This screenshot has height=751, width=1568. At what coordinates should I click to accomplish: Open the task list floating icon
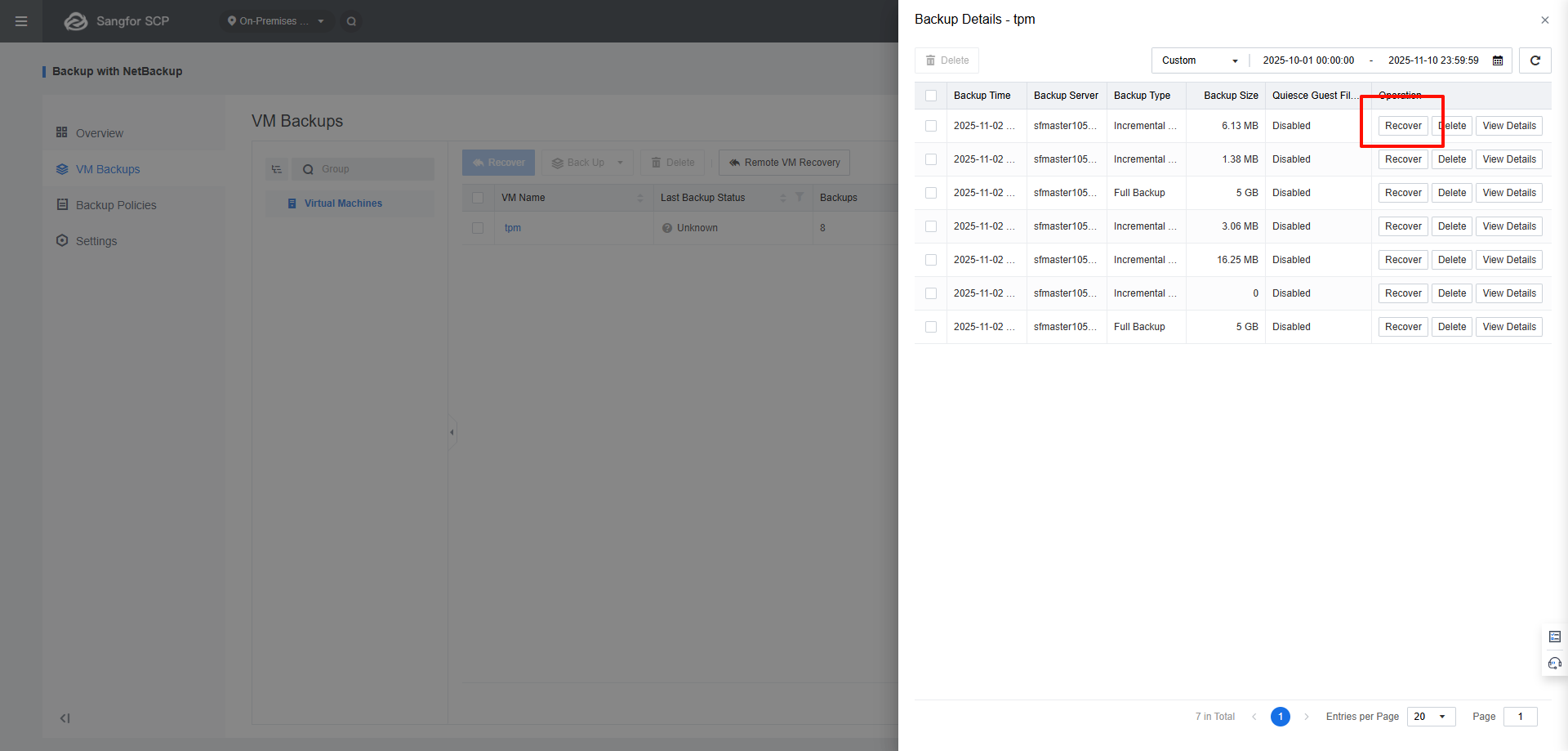[x=1555, y=637]
